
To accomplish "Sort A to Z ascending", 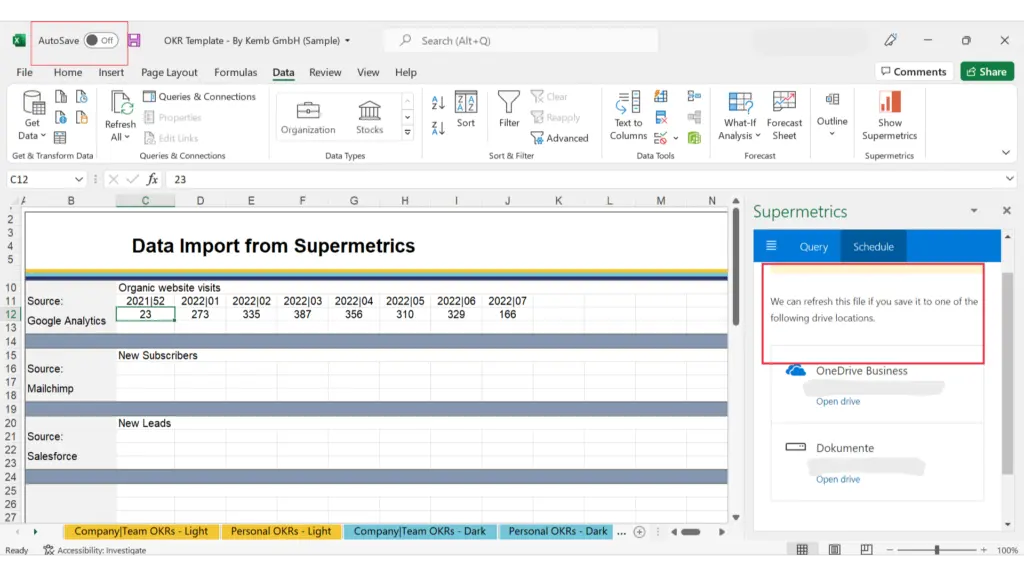I will tap(438, 103).
